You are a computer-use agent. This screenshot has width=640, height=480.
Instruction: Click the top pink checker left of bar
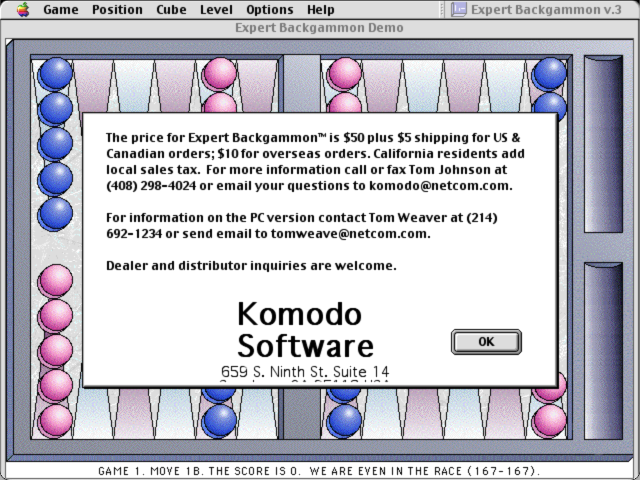(220, 73)
